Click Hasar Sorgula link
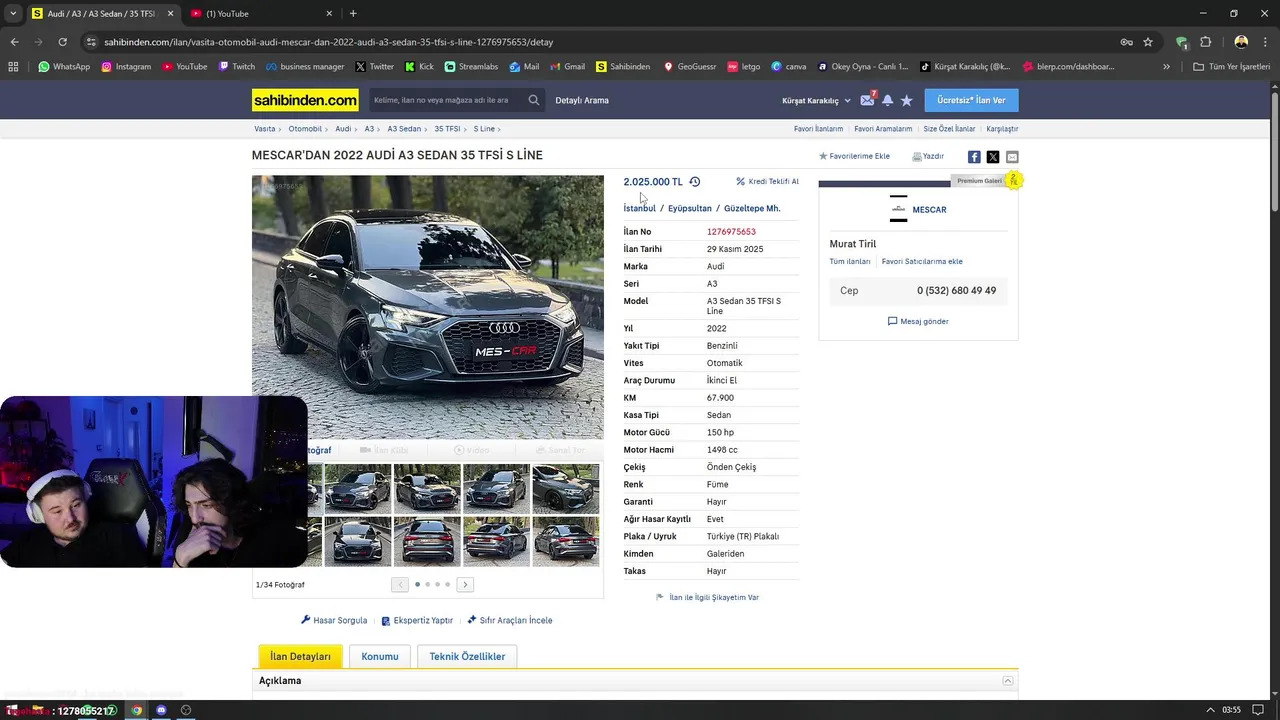 click(x=334, y=620)
